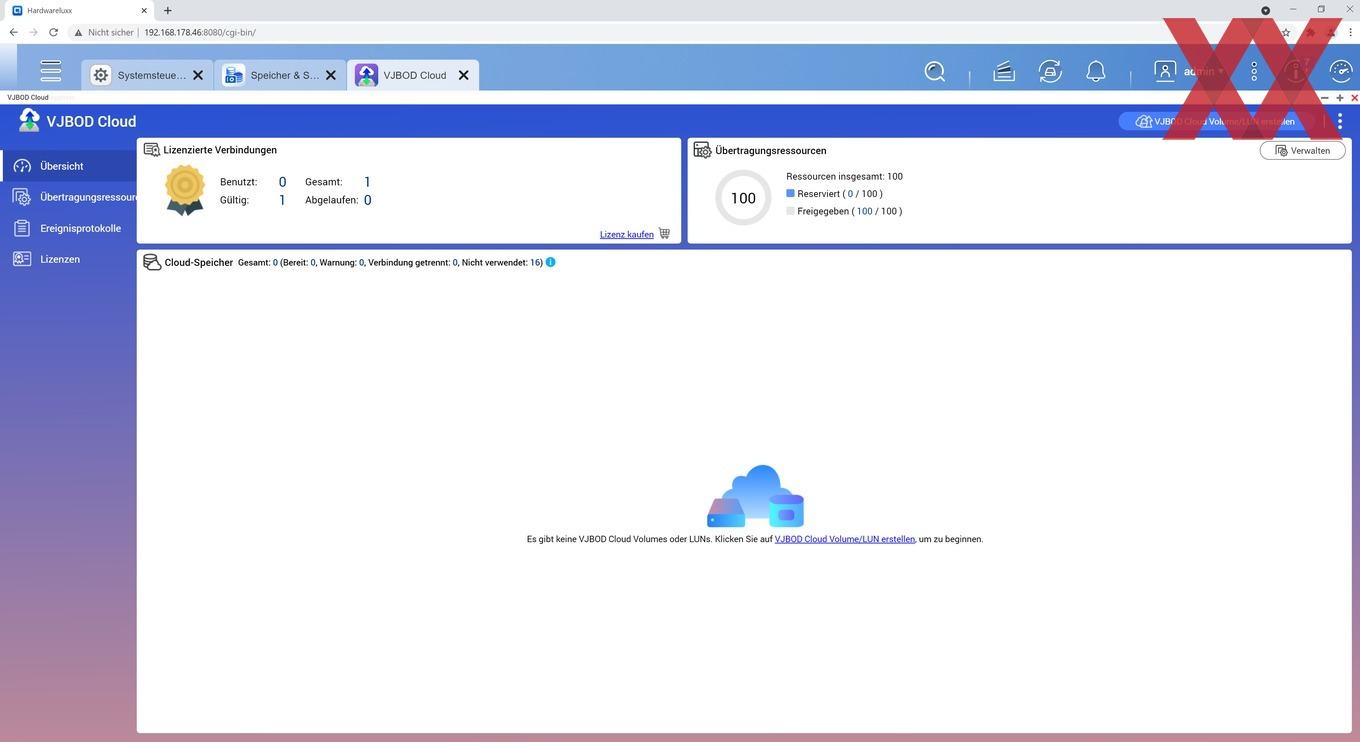Click the 100 resources ring gauge
The height and width of the screenshot is (742, 1360).
coord(743,198)
